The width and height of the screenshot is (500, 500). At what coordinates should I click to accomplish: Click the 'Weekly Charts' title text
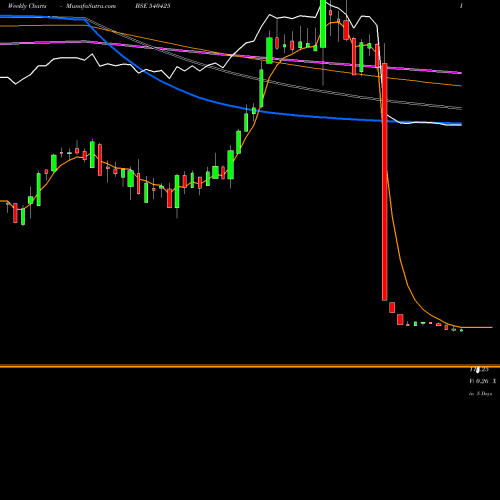pos(27,6)
